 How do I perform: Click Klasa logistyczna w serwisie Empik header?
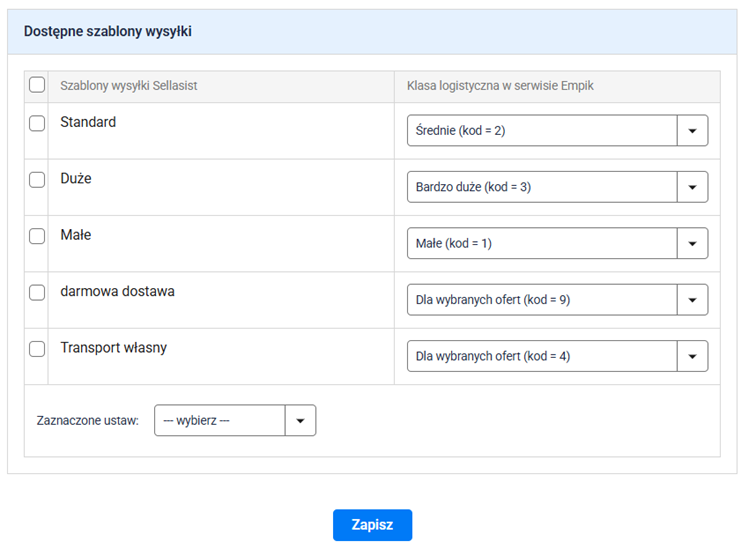(x=501, y=86)
